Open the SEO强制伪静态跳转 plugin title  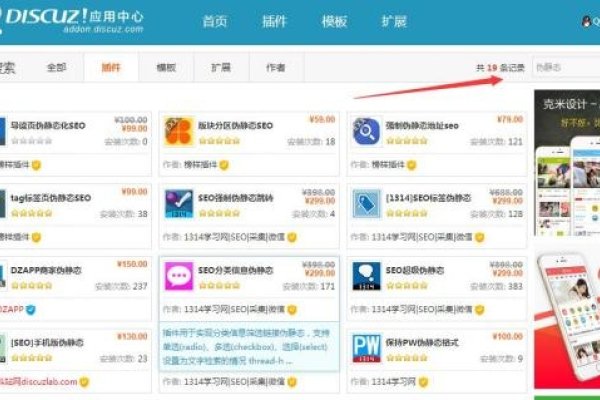coord(236,198)
